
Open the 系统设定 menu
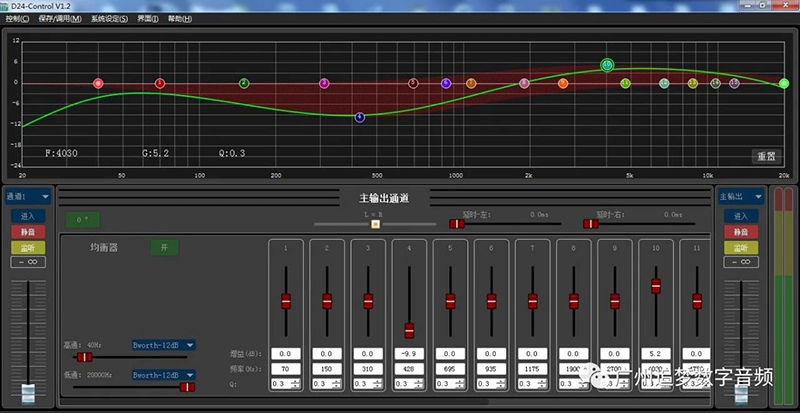[109, 19]
